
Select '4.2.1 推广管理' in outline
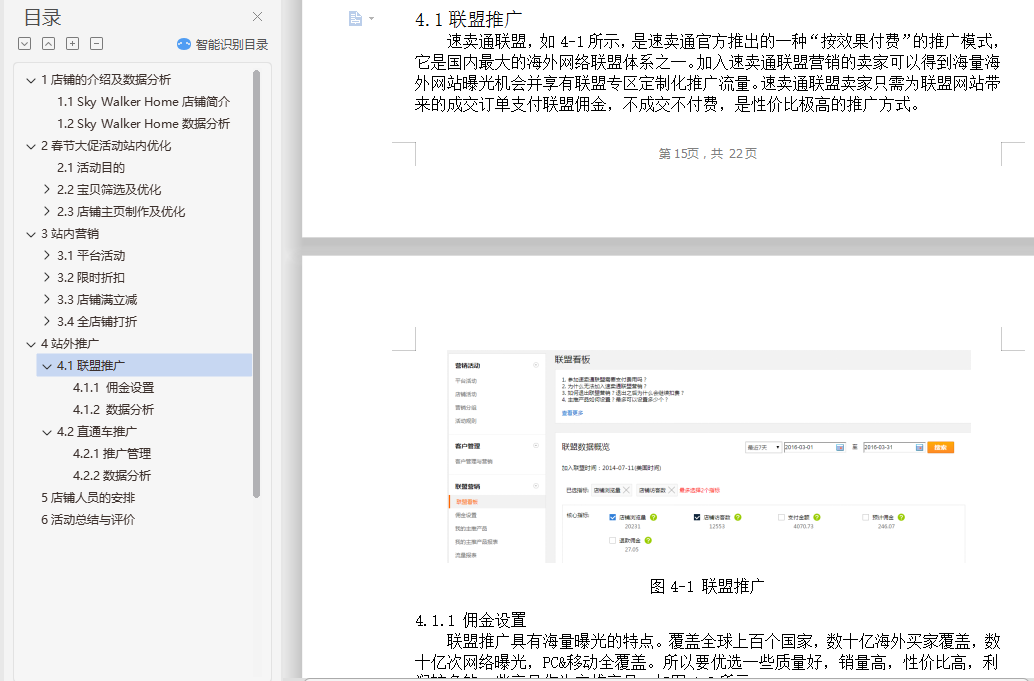click(112, 454)
